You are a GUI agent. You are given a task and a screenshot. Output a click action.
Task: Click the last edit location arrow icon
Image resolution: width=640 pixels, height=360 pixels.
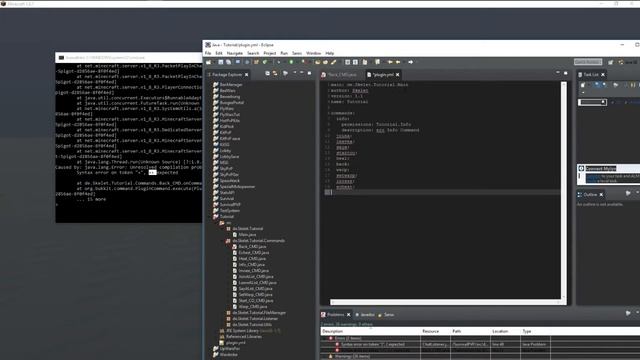click(390, 62)
